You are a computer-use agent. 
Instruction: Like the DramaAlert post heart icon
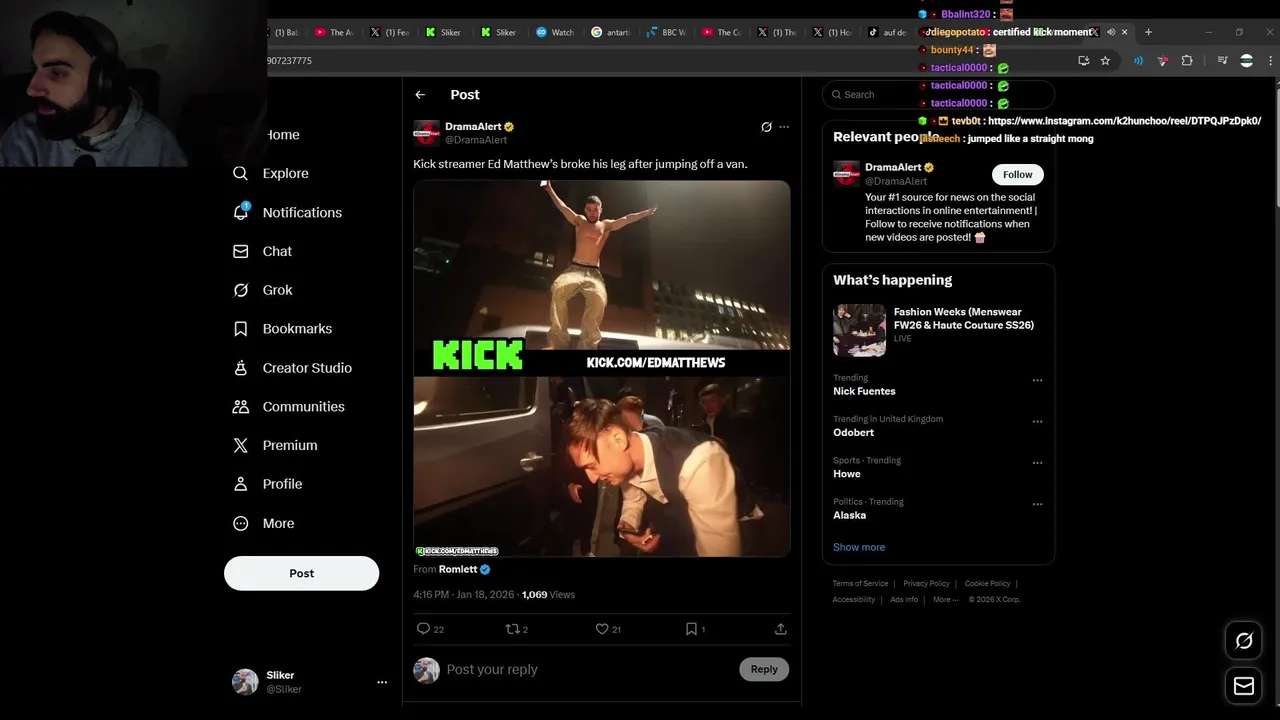click(x=602, y=629)
